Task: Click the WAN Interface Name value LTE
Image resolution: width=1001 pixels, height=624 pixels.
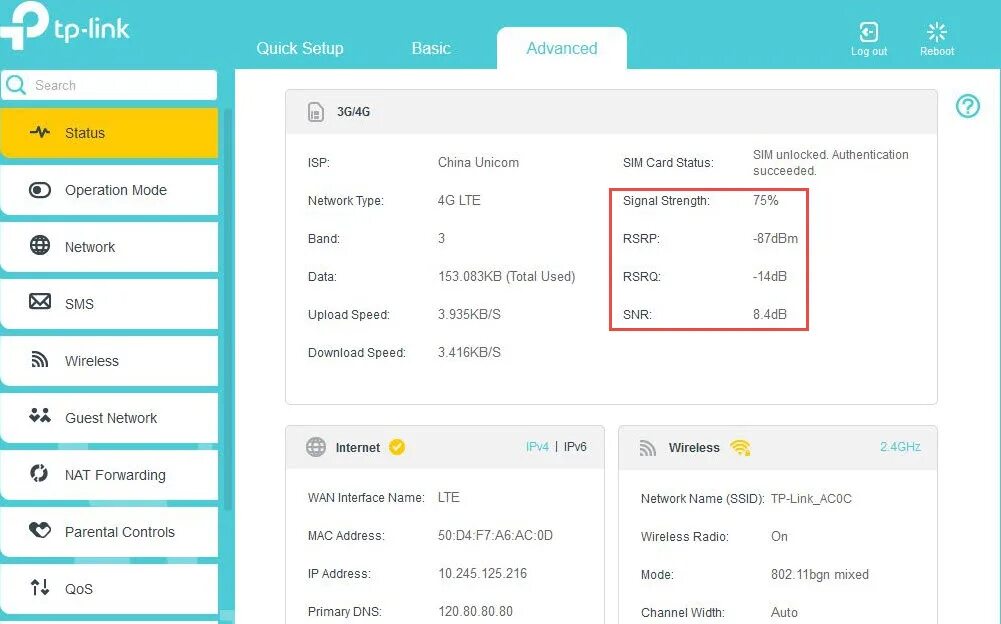Action: click(448, 497)
